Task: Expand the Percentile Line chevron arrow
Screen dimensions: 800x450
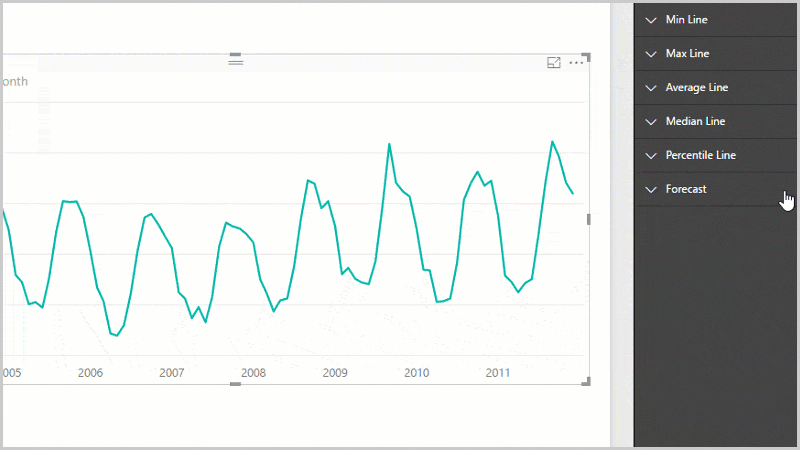Action: [x=651, y=156]
